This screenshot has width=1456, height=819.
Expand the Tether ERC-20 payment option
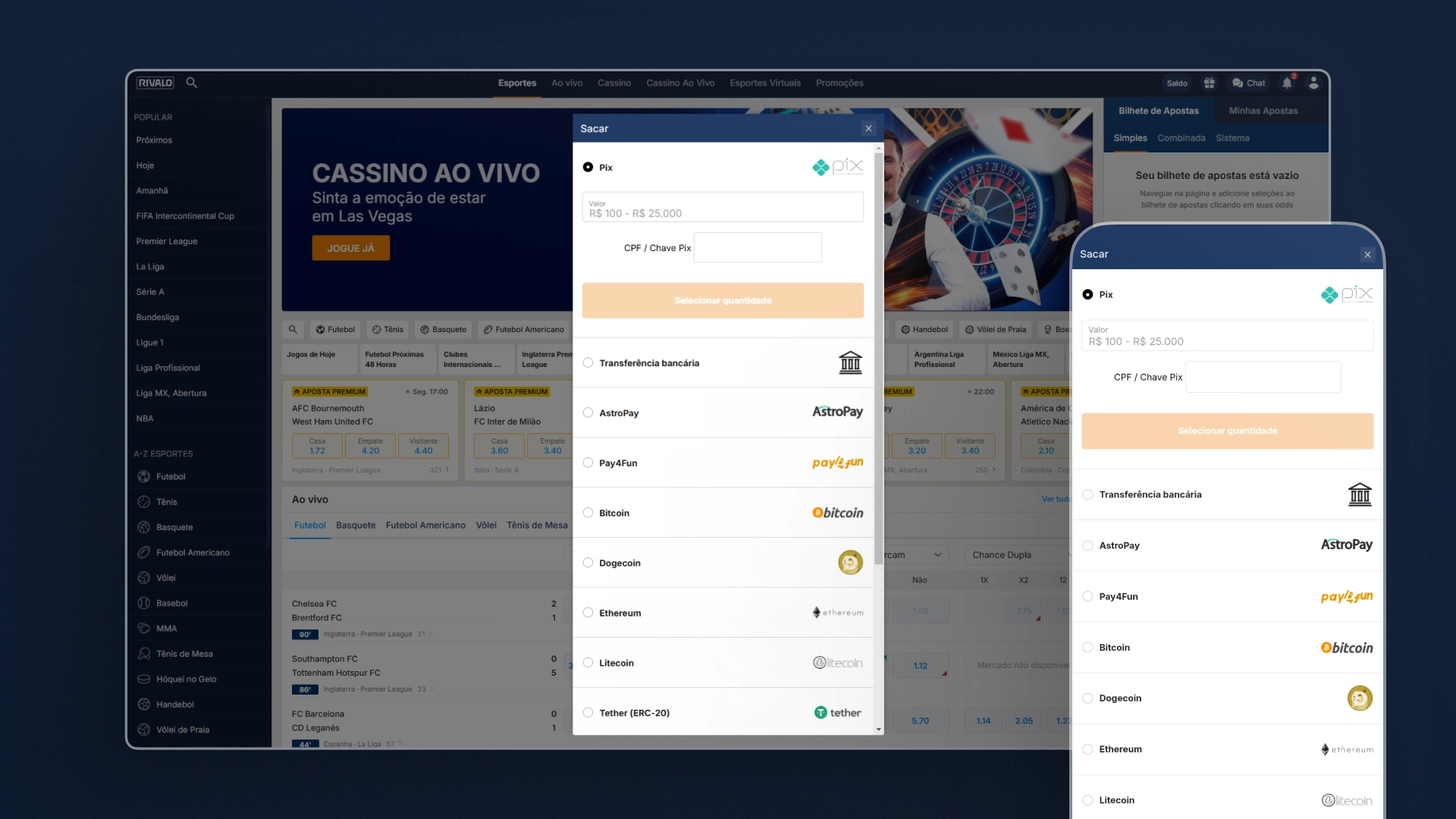[x=588, y=713]
